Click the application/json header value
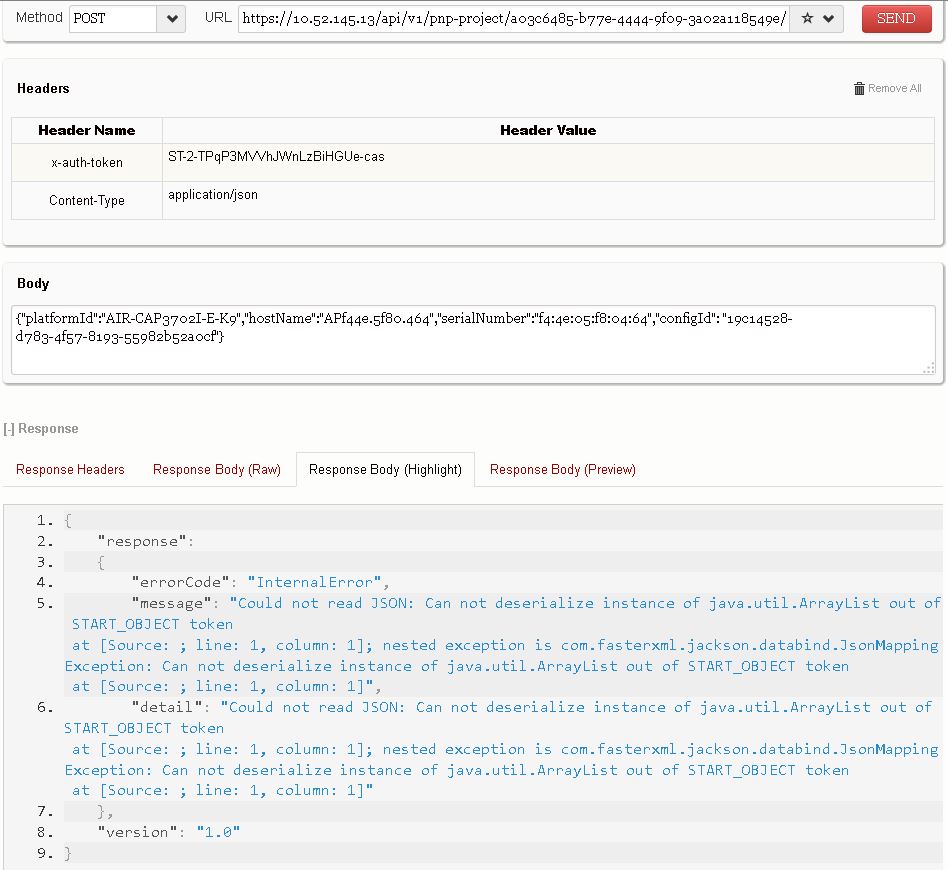The image size is (948, 870). (213, 195)
